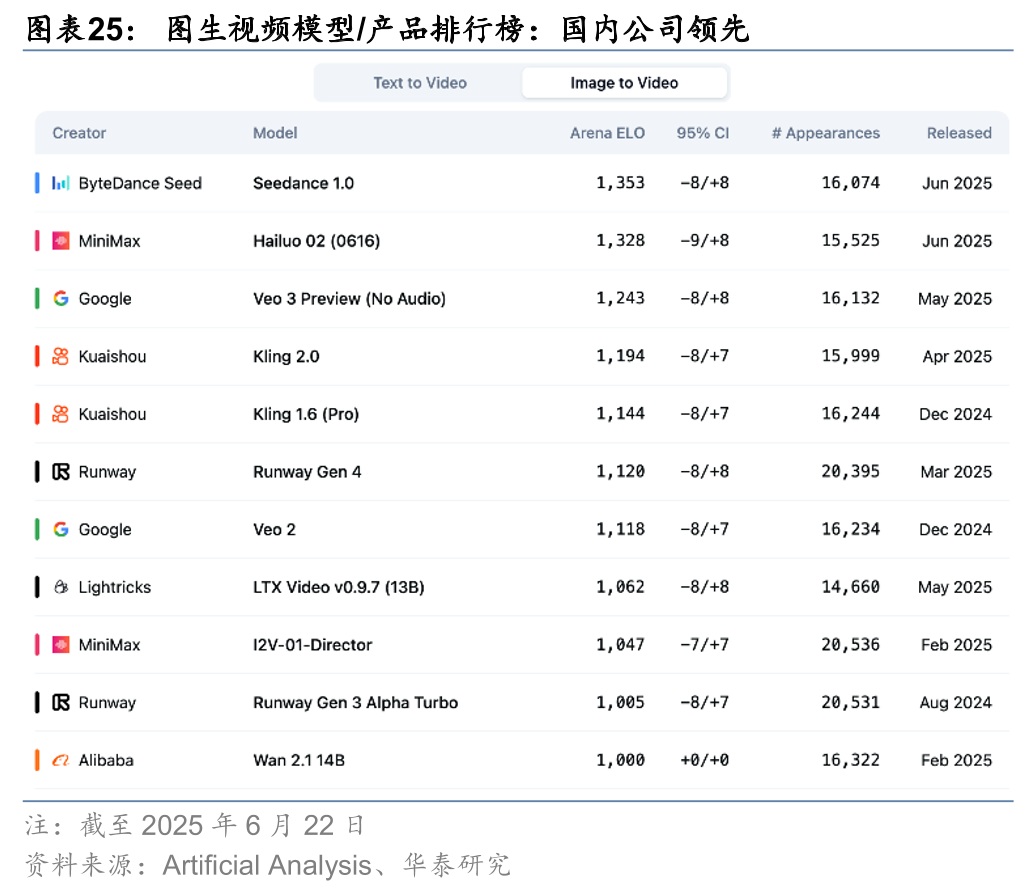1036x892 pixels.
Task: Click the MiniMax logo in the Hailuo 02 row
Action: coord(61,241)
